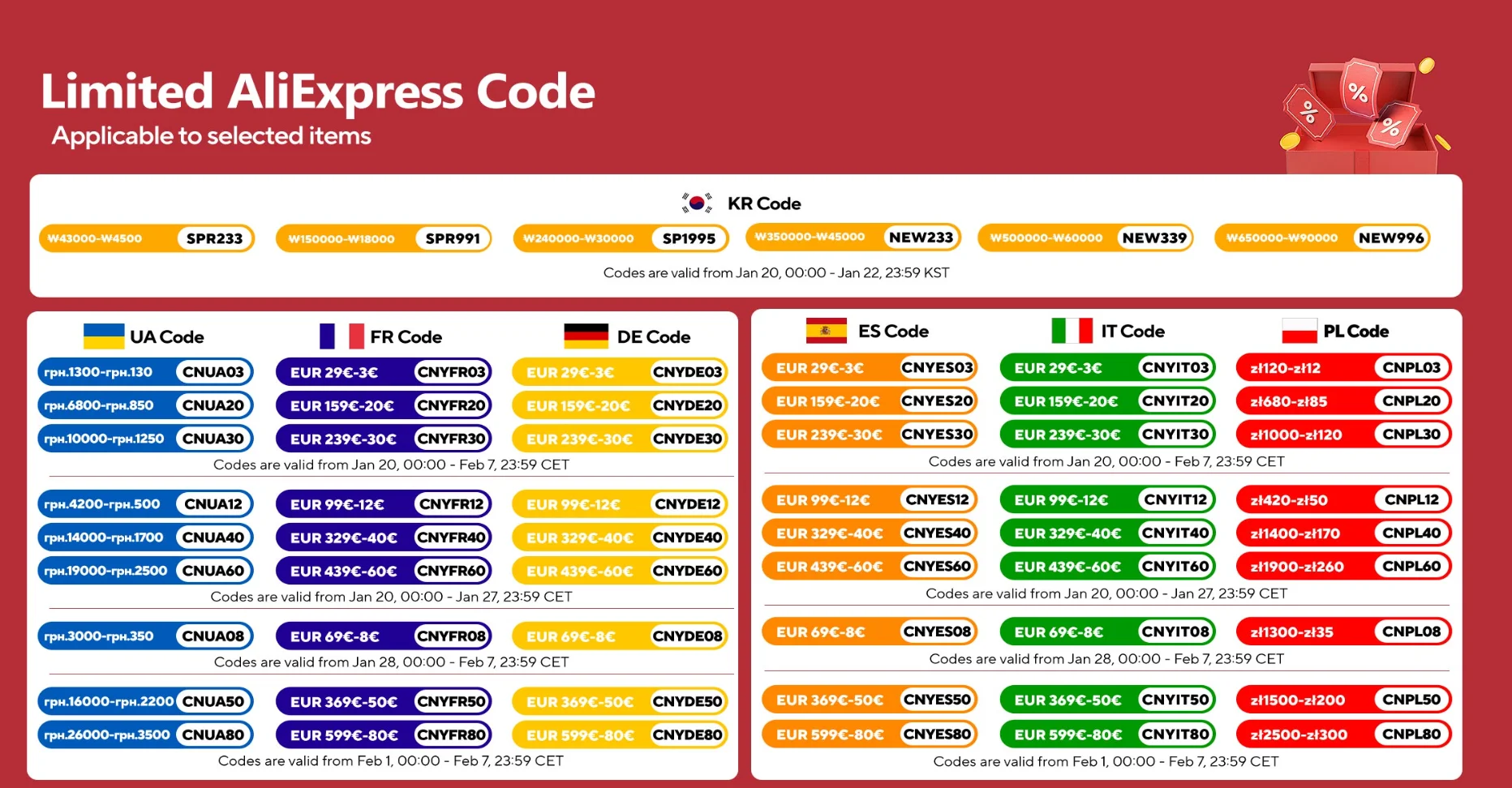Image resolution: width=1512 pixels, height=788 pixels.
Task: Choose the SP1995 code pill
Action: 621,238
